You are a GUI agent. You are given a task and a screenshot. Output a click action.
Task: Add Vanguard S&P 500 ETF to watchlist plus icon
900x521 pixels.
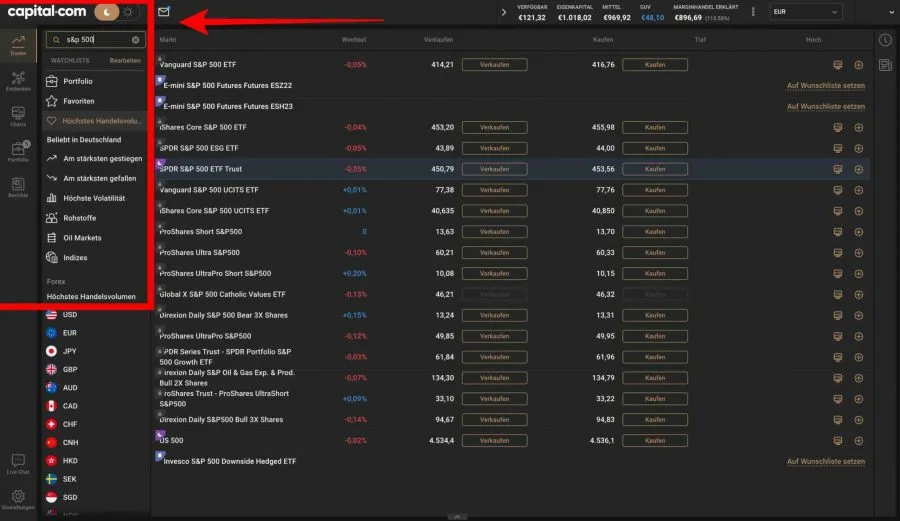point(858,65)
